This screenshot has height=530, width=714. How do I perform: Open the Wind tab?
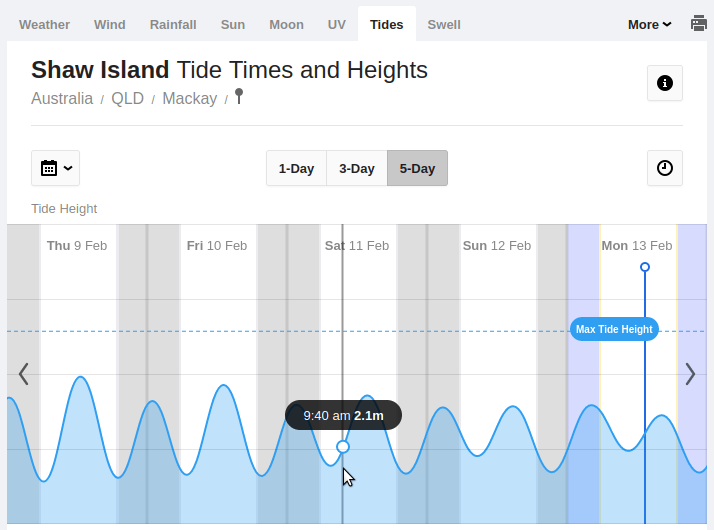click(x=110, y=24)
